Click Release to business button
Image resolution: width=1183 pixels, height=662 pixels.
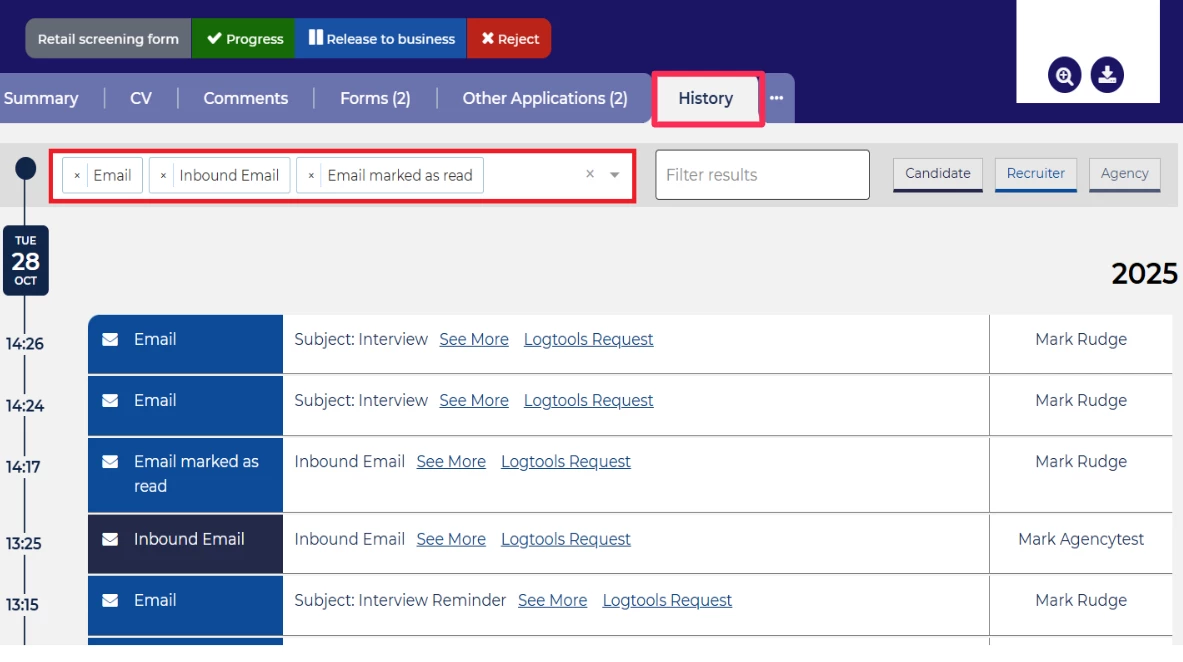381,38
